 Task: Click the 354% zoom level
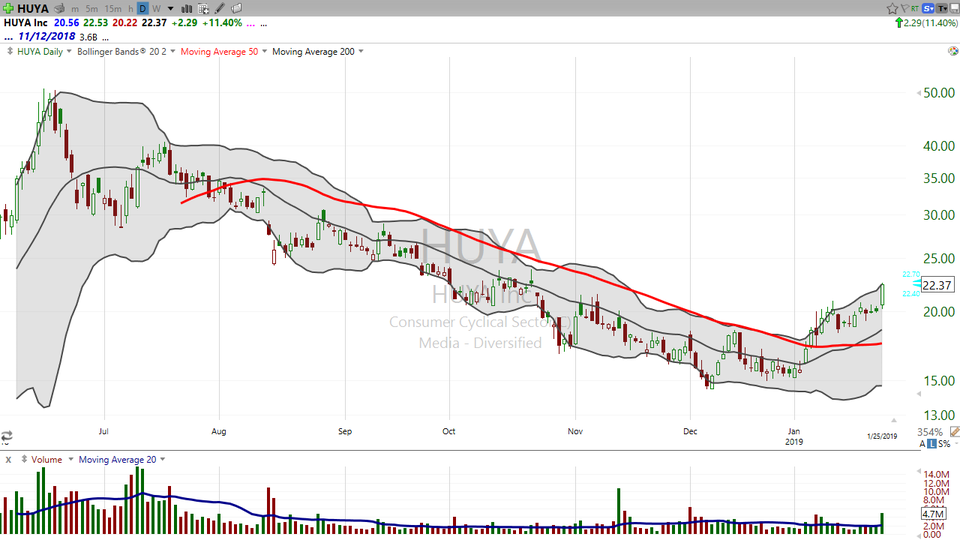click(x=930, y=432)
